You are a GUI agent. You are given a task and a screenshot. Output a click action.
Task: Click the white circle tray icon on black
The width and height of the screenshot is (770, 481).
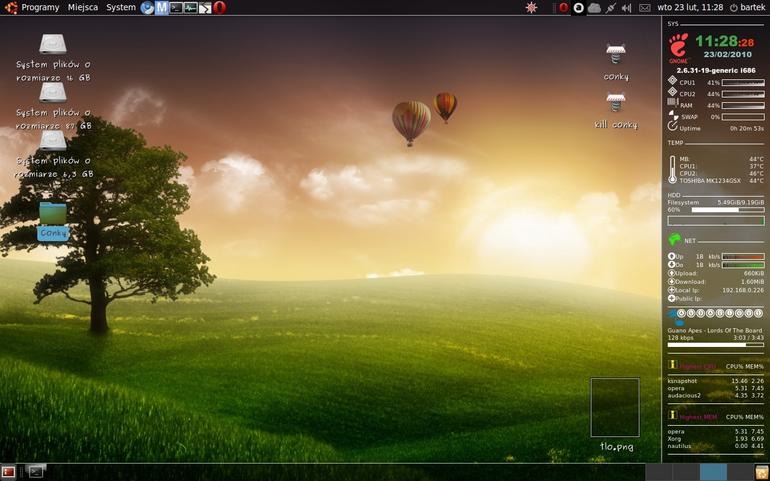pyautogui.click(x=578, y=7)
